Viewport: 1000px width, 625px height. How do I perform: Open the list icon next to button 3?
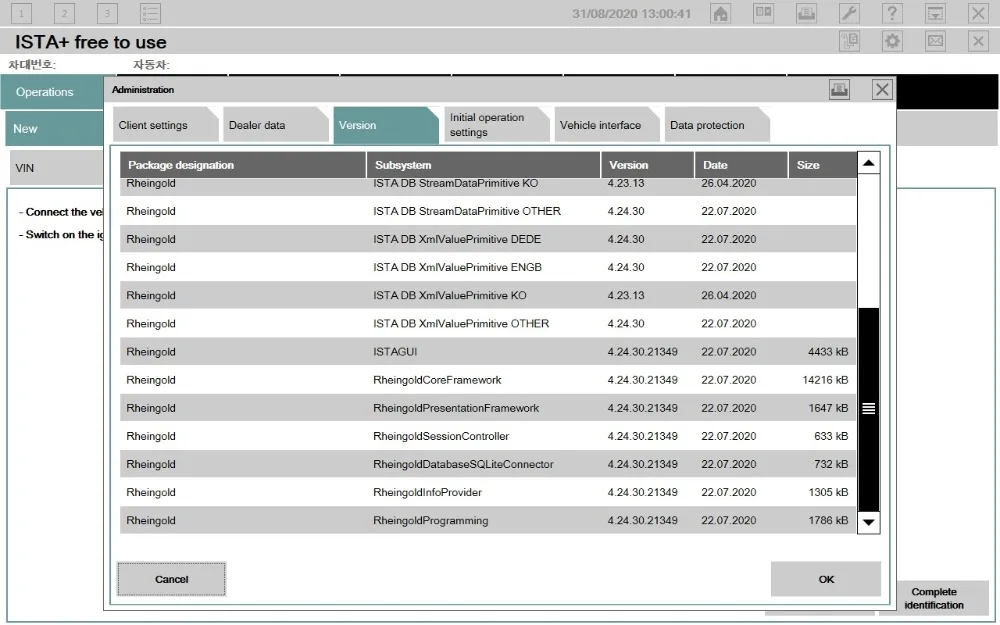coord(151,13)
